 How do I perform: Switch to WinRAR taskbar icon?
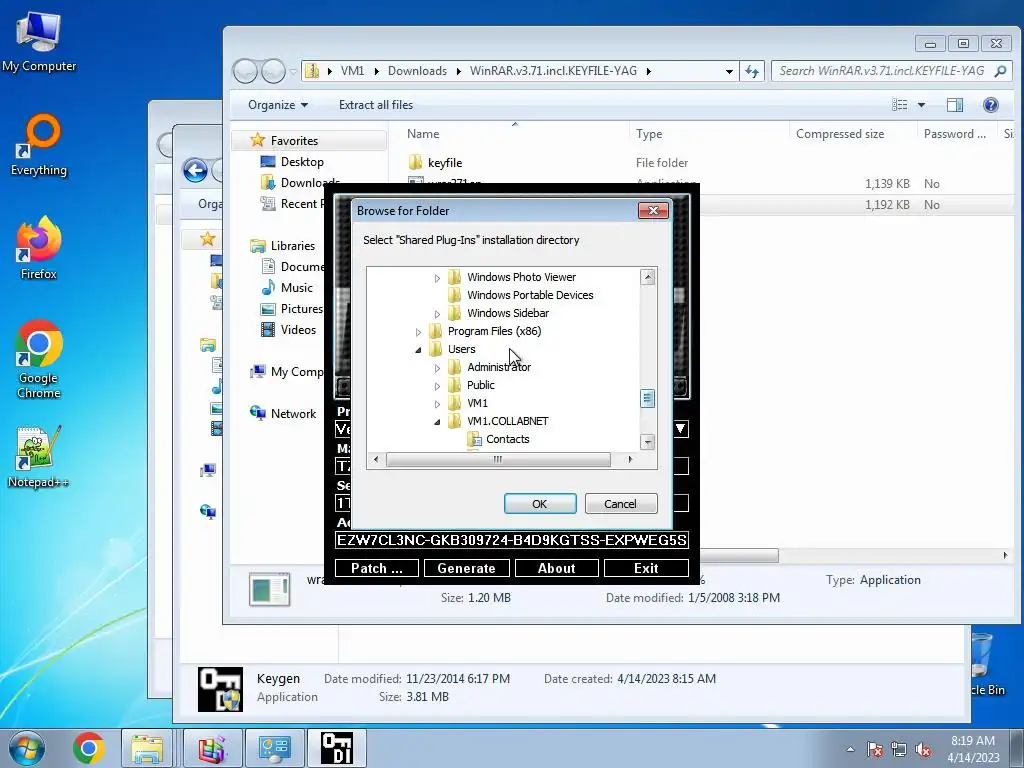(212, 748)
